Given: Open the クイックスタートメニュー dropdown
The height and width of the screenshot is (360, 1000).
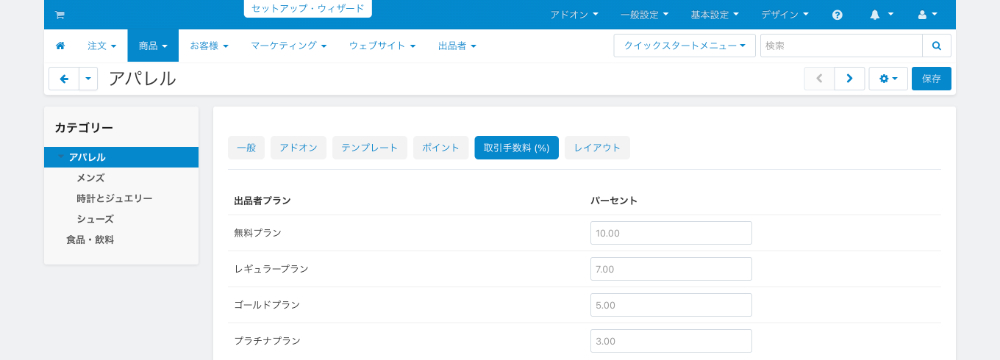Looking at the screenshot, I should tap(684, 46).
